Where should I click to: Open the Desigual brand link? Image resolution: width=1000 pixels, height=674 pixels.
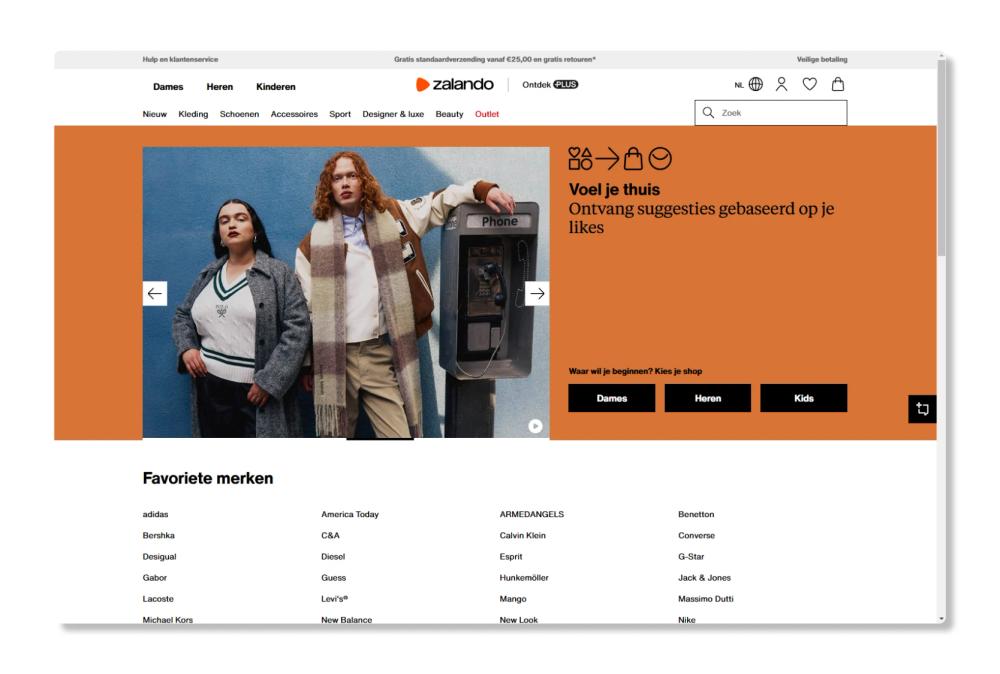click(x=159, y=557)
